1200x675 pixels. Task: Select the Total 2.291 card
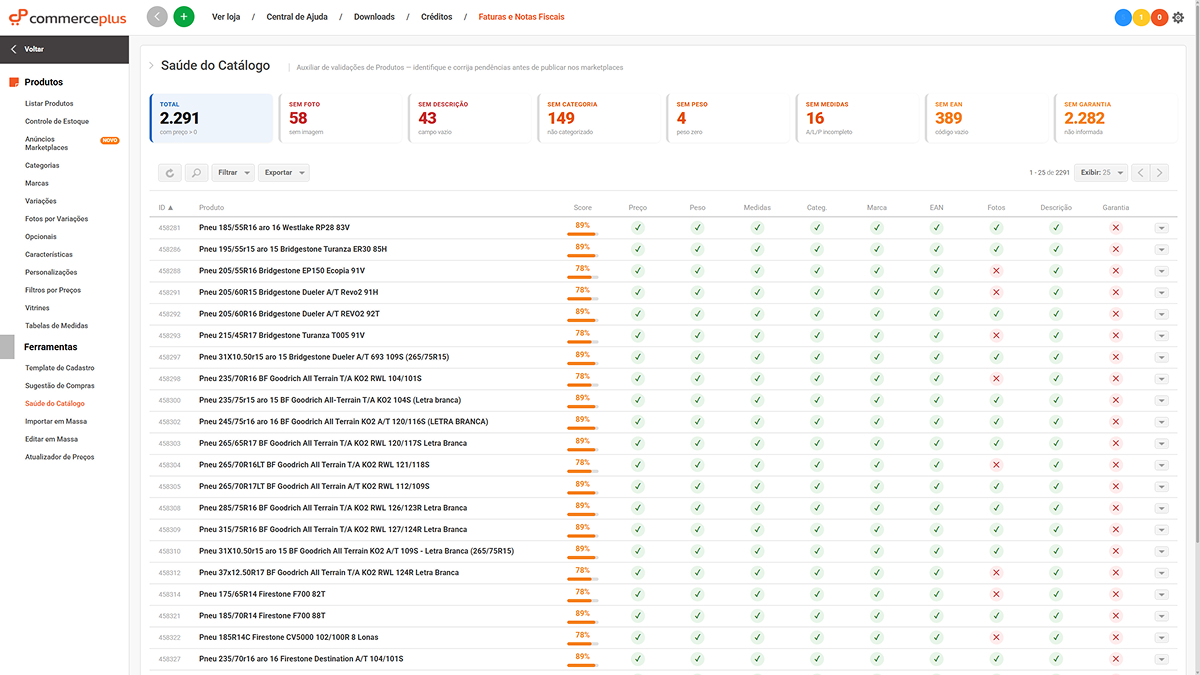[x=212, y=118]
